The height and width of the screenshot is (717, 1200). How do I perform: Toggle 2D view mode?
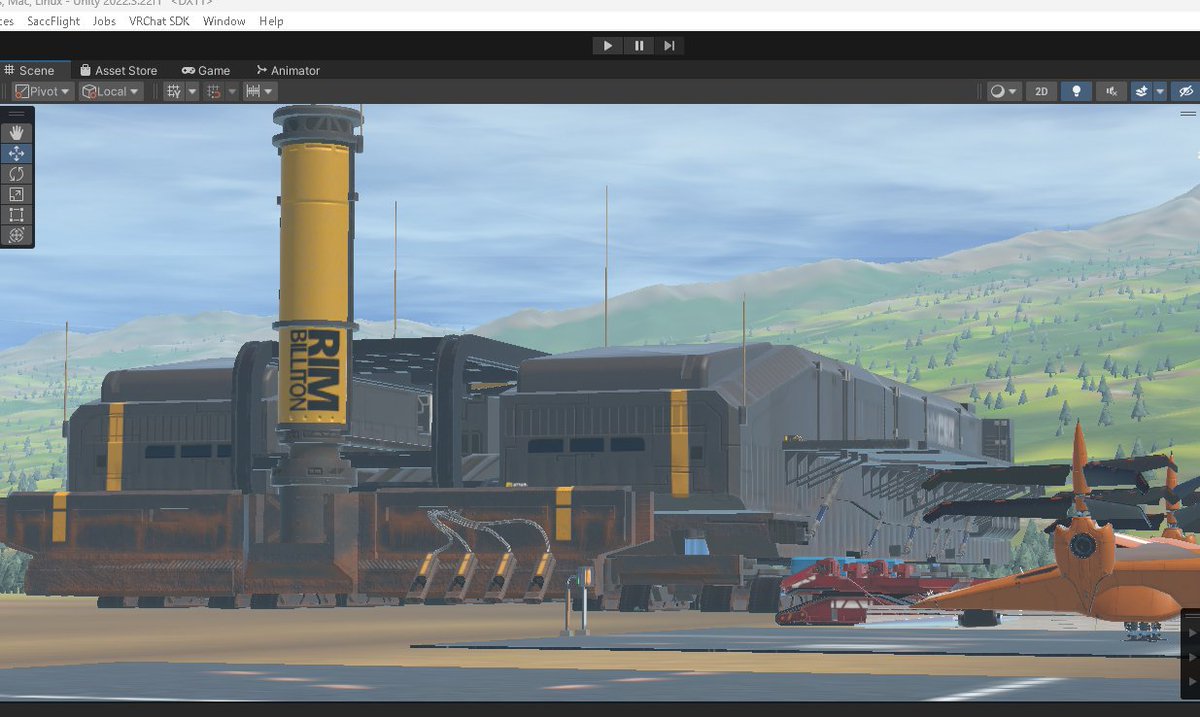tap(1041, 91)
